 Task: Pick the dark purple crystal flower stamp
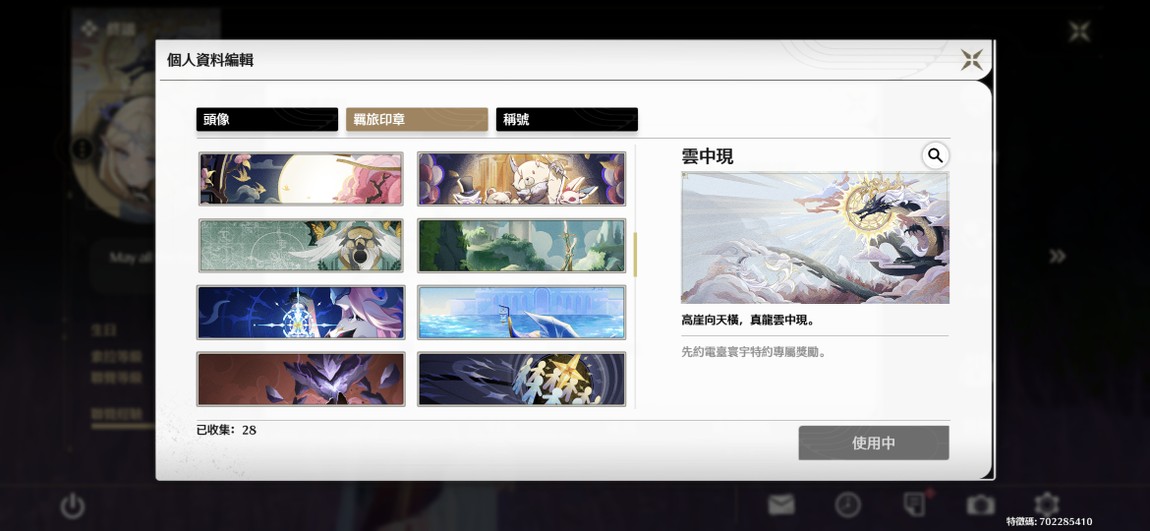(x=301, y=379)
